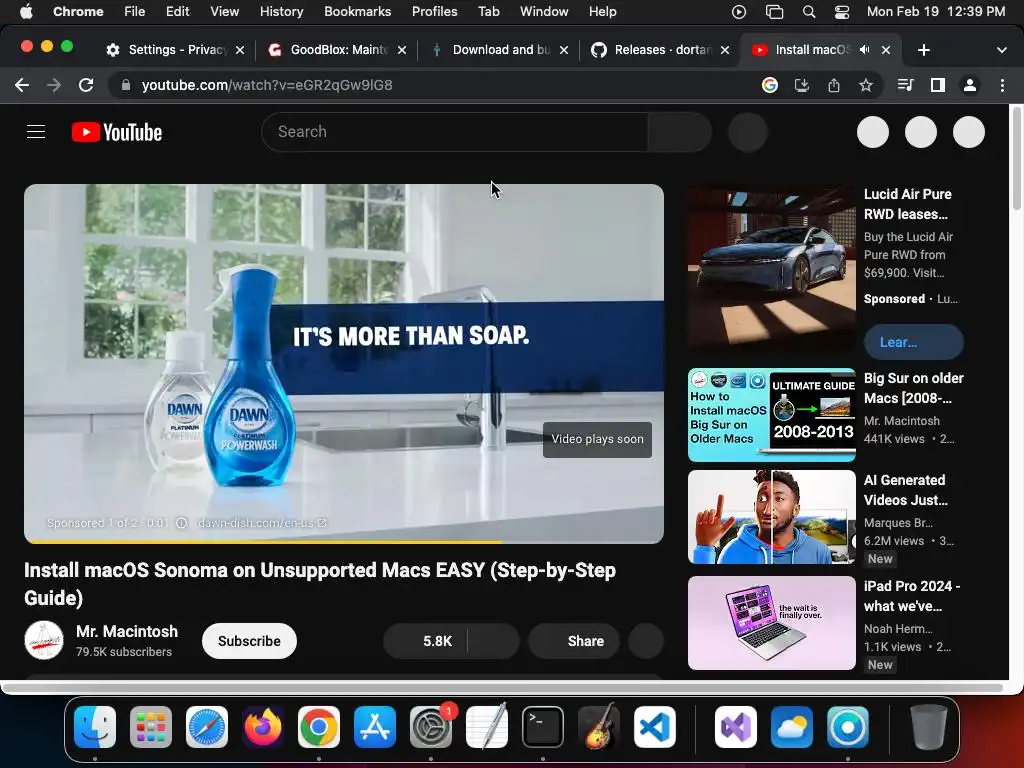Share this page via address bar icon

click(x=834, y=85)
